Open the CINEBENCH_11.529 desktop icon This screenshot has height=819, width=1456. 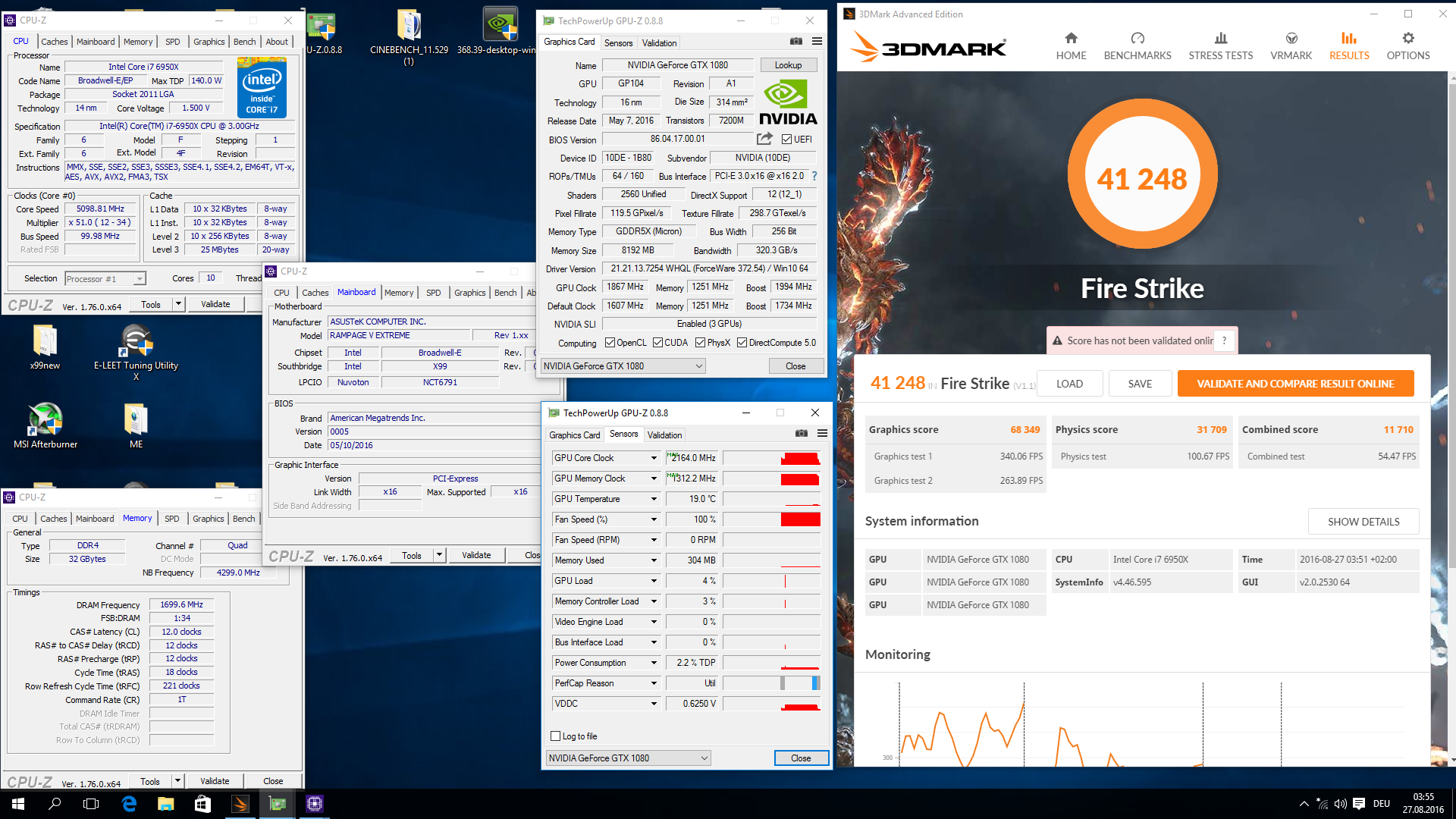409,36
